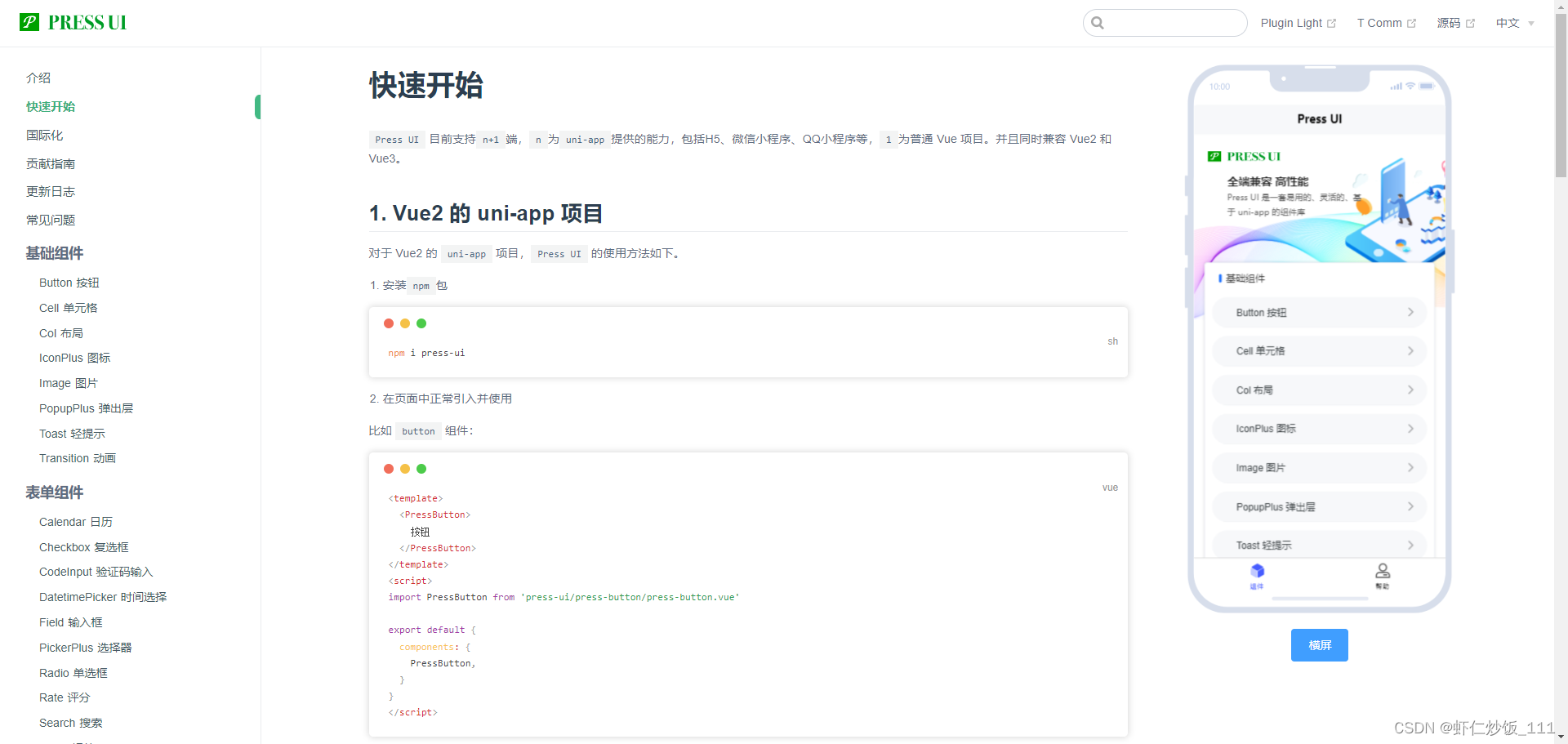Image resolution: width=1568 pixels, height=744 pixels.
Task: Expand Col 布局 chevron in phone preview
Action: [1410, 390]
